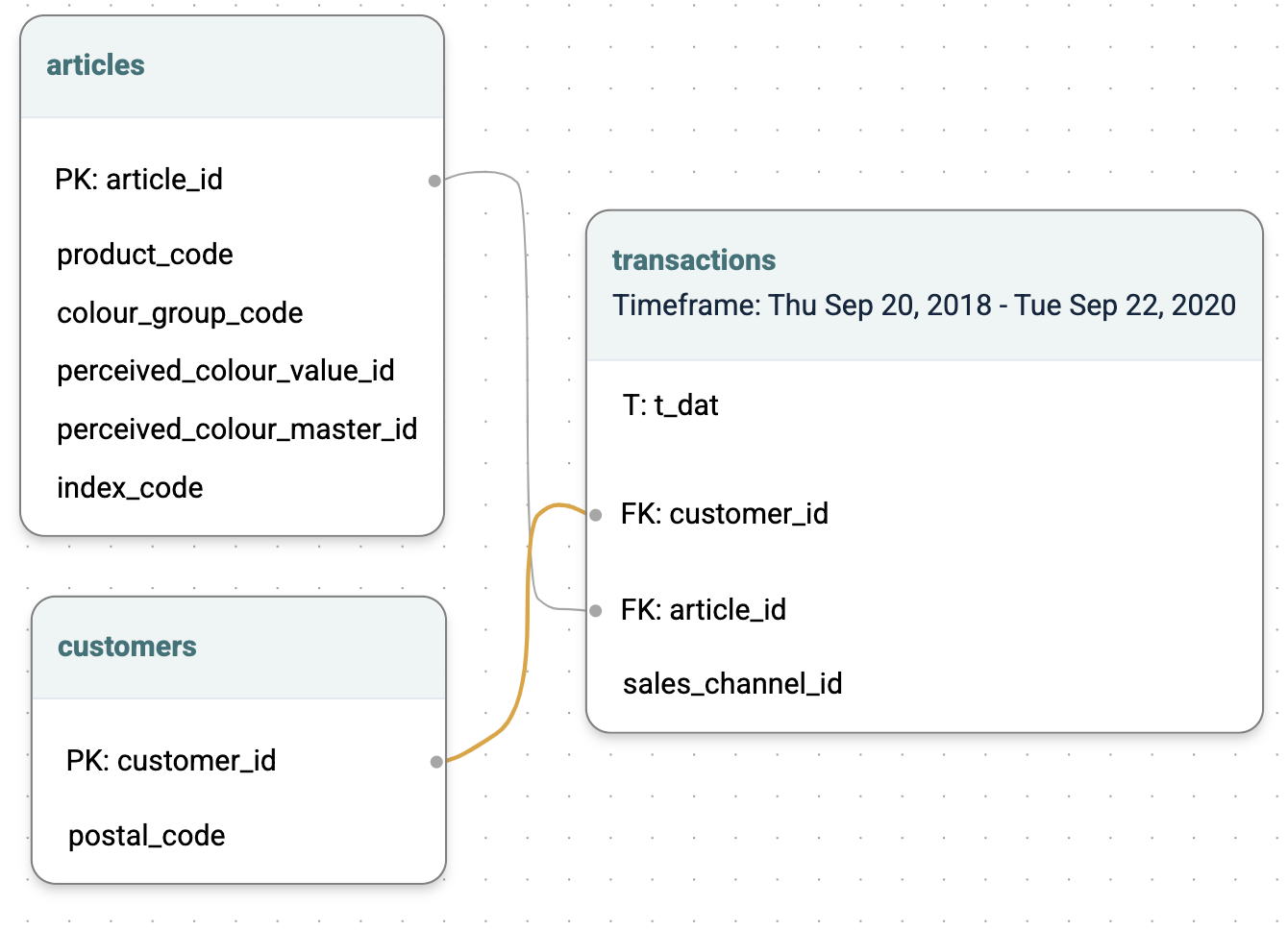The width and height of the screenshot is (1288, 930).
Task: Select the perceived_colour_master_id column
Action: pyautogui.click(x=237, y=429)
